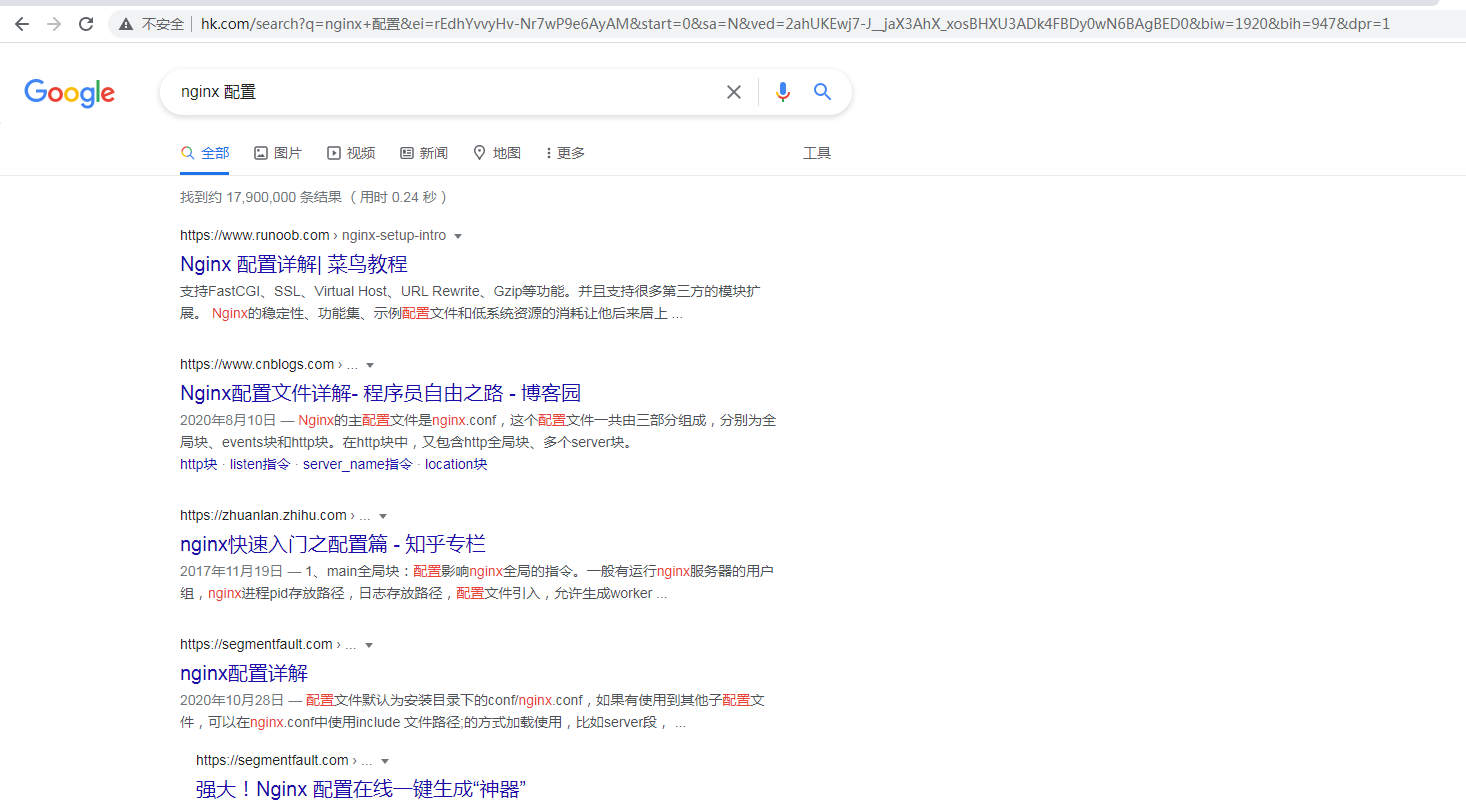Expand dropdown arrow next to cnblogs.com URL
1466x802 pixels.
point(370,365)
